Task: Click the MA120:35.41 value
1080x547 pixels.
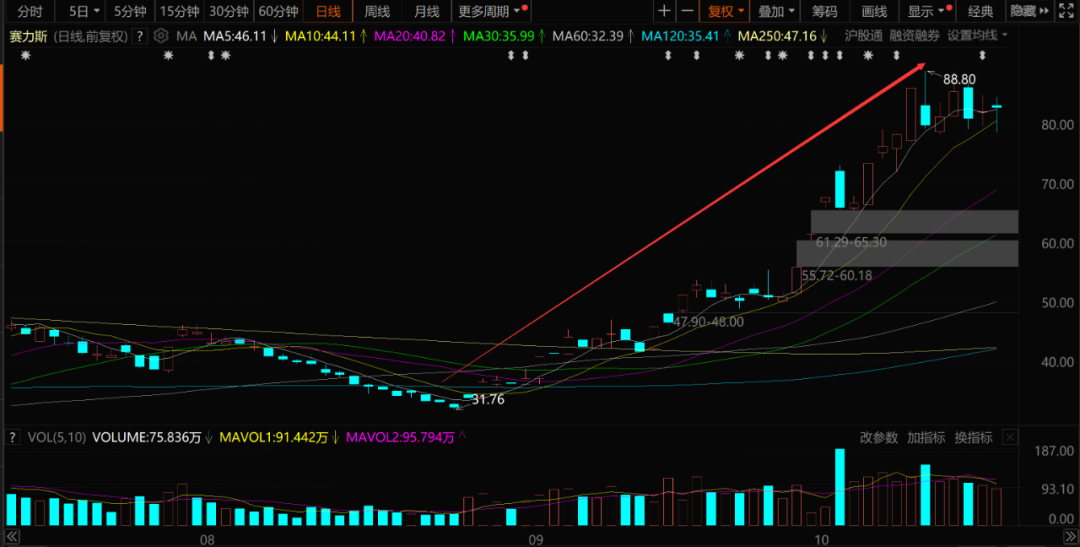Action: coord(681,36)
